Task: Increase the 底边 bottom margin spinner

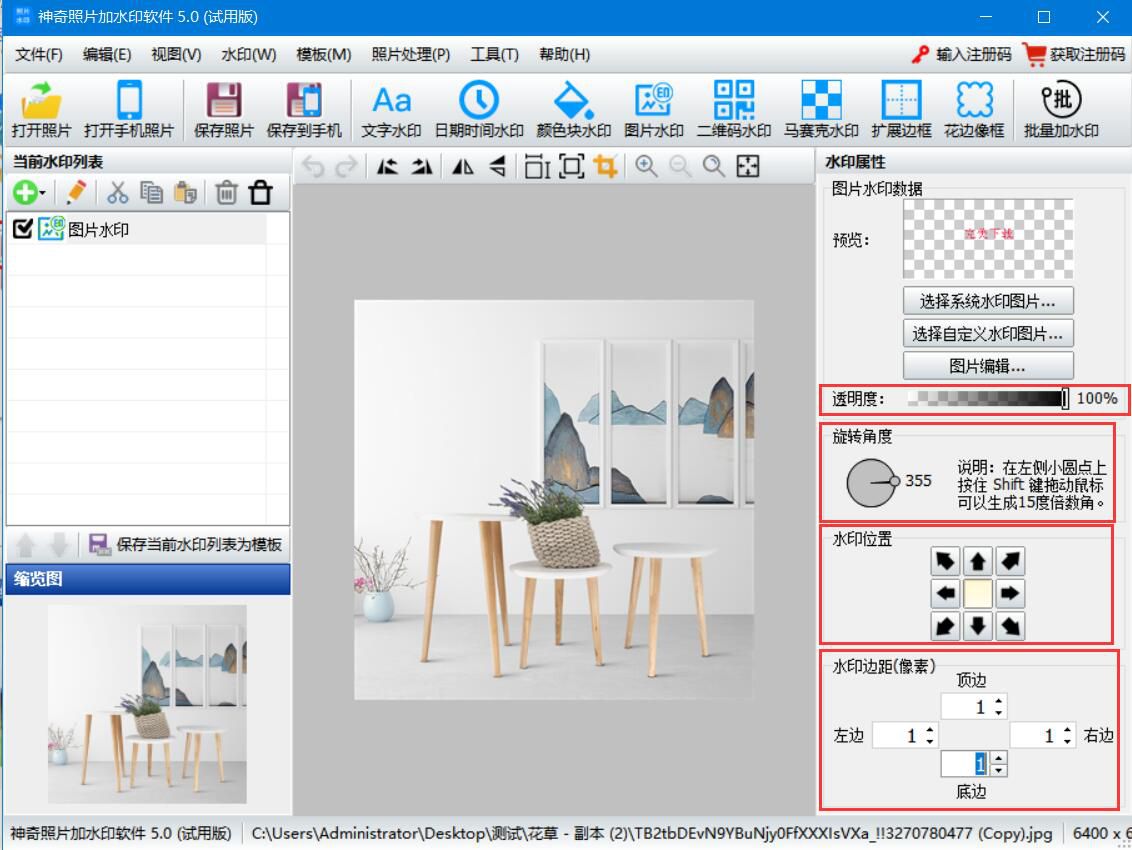Action: tap(997, 758)
